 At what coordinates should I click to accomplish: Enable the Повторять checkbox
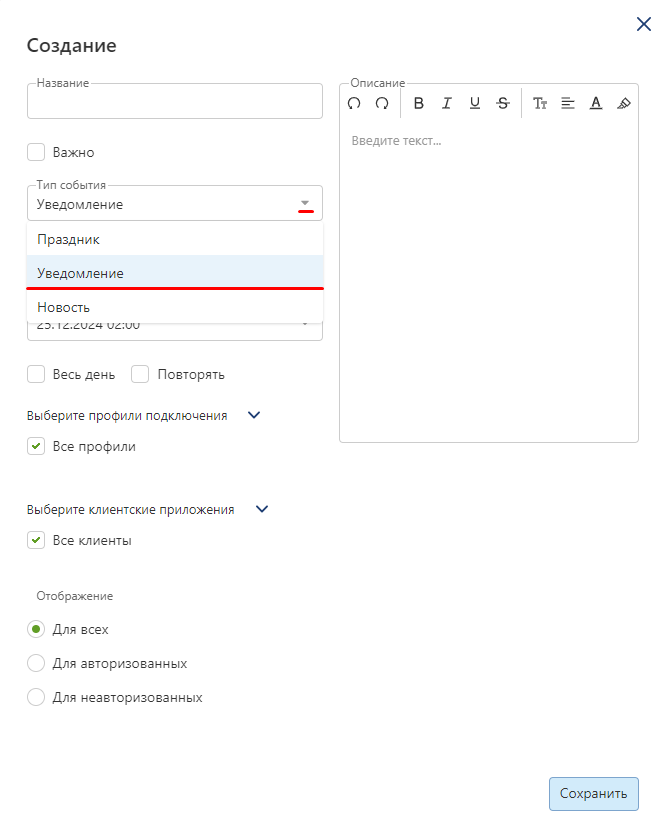click(x=140, y=374)
